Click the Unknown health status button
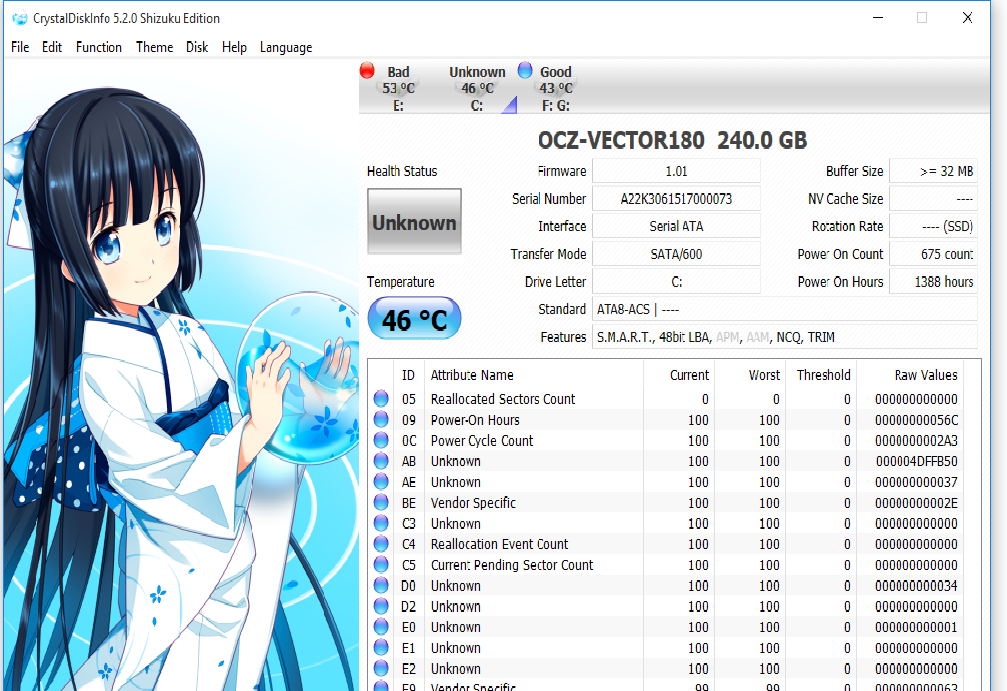This screenshot has height=691, width=1007. tap(414, 222)
